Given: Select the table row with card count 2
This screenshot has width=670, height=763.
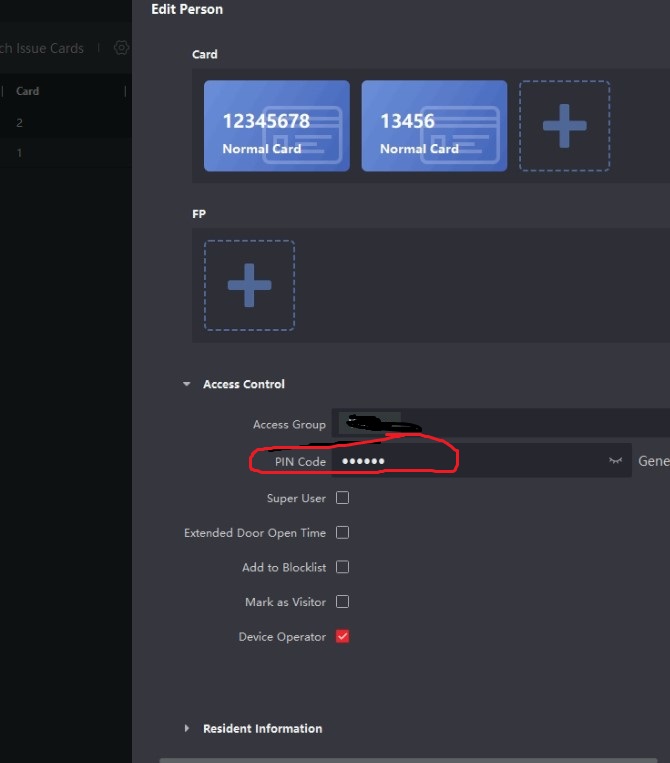Looking at the screenshot, I should 60,123.
